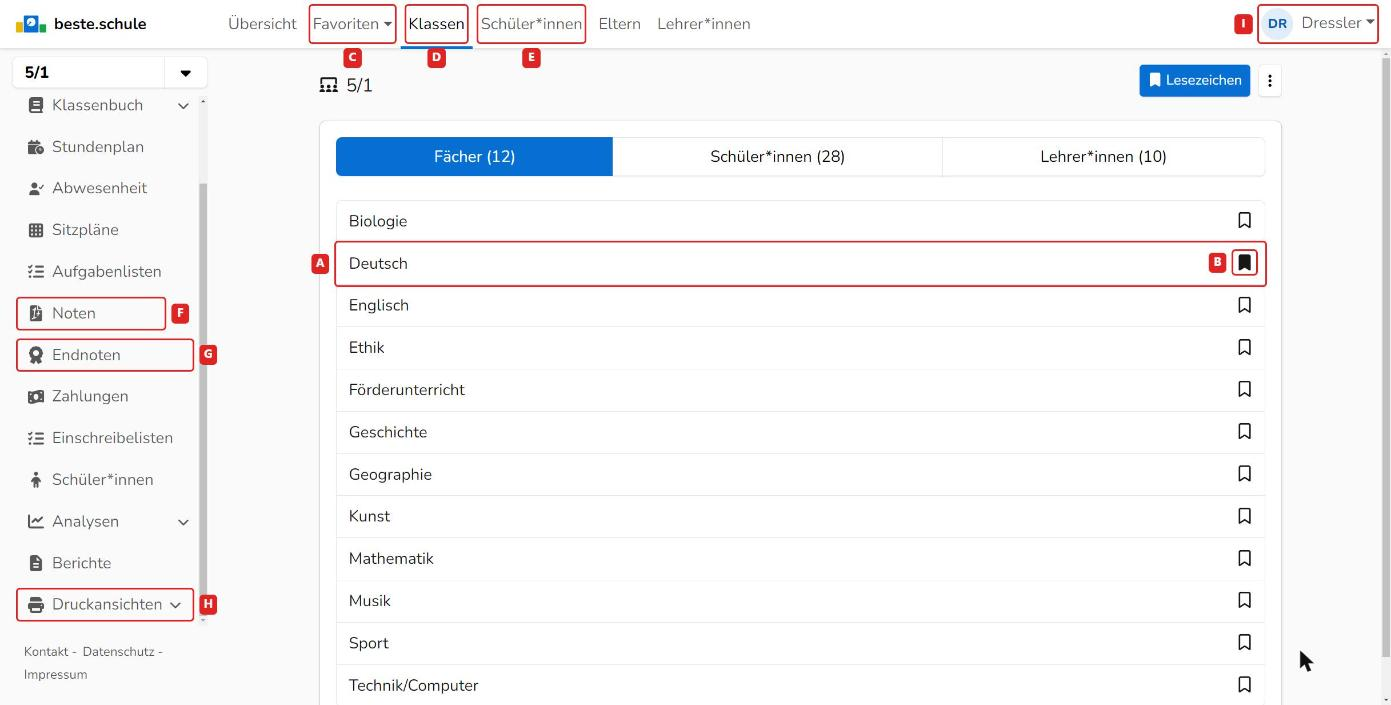Image resolution: width=1391 pixels, height=705 pixels.
Task: Bookmark the Geschichte subject
Action: click(x=1244, y=432)
